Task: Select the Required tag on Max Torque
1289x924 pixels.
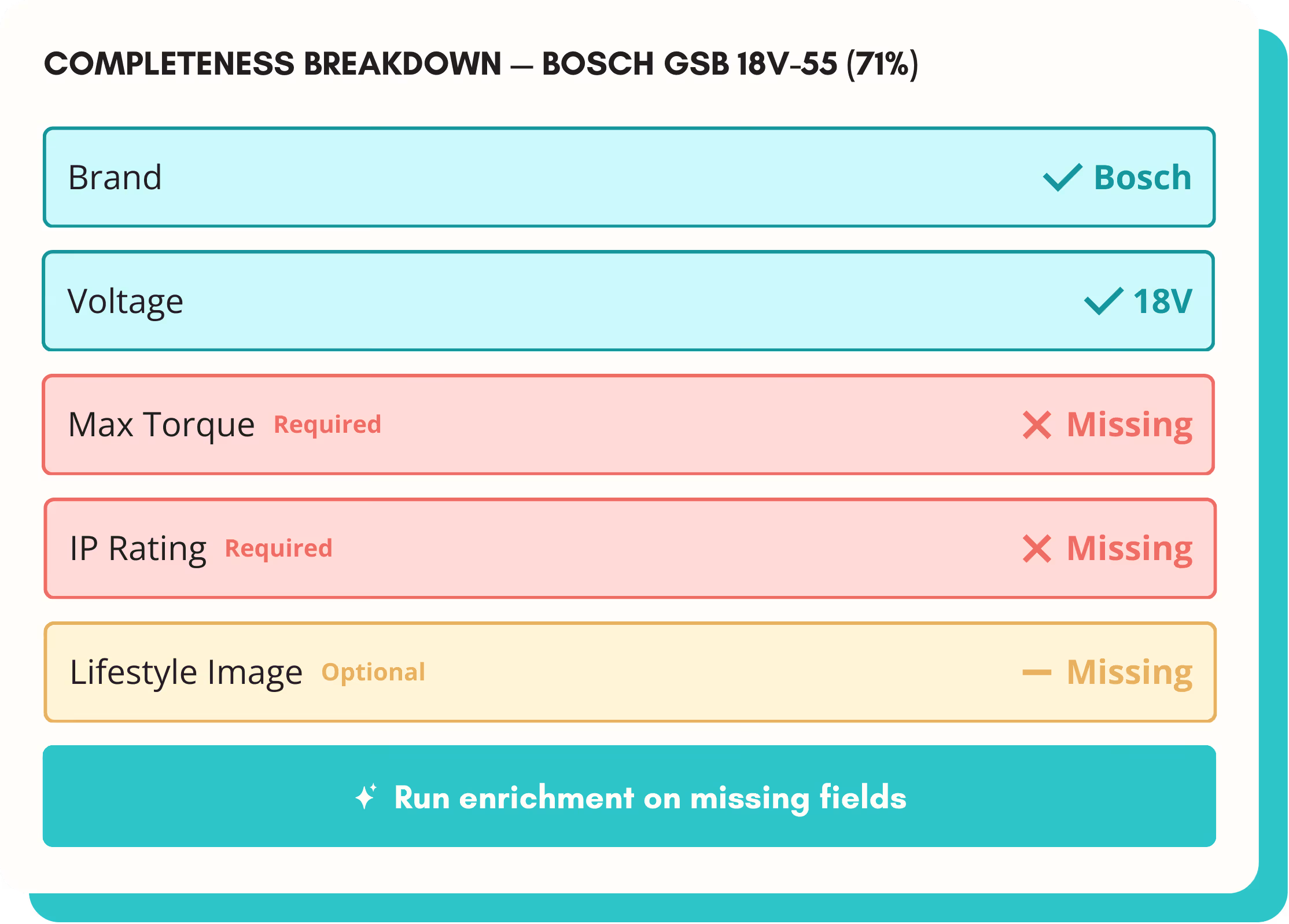Action: [327, 425]
